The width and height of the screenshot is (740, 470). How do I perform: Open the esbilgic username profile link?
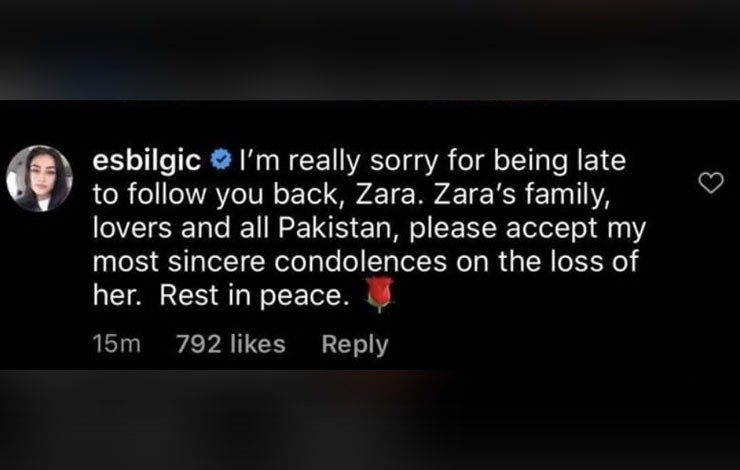coord(147,160)
